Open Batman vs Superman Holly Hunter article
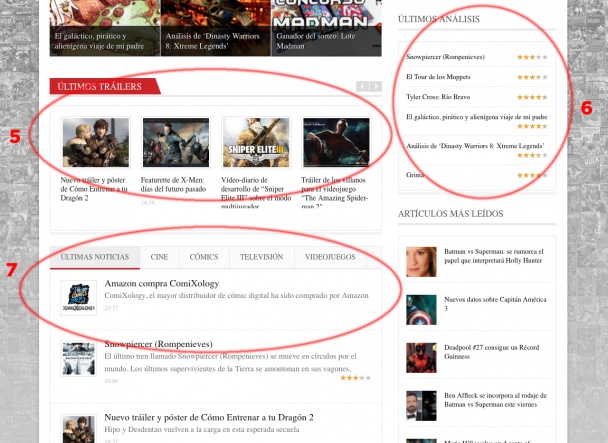The image size is (608, 443). pos(494,256)
